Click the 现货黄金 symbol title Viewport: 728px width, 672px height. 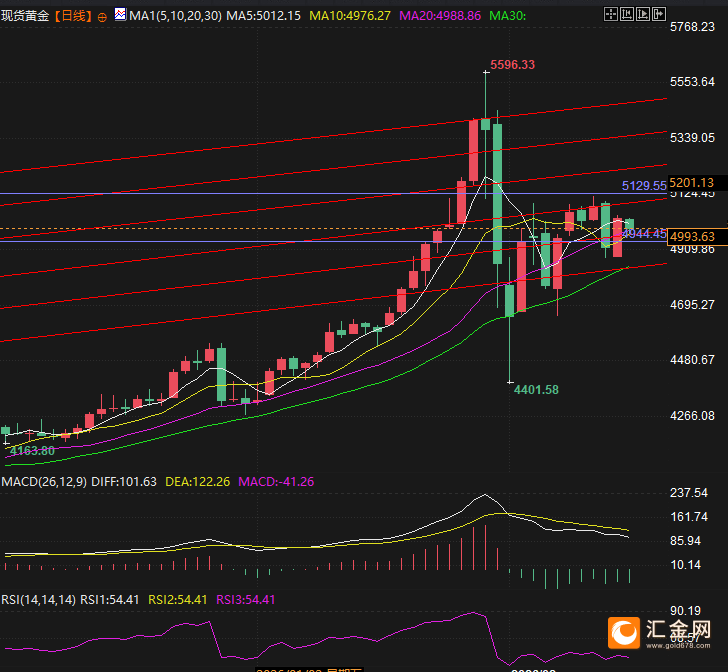tap(25, 16)
